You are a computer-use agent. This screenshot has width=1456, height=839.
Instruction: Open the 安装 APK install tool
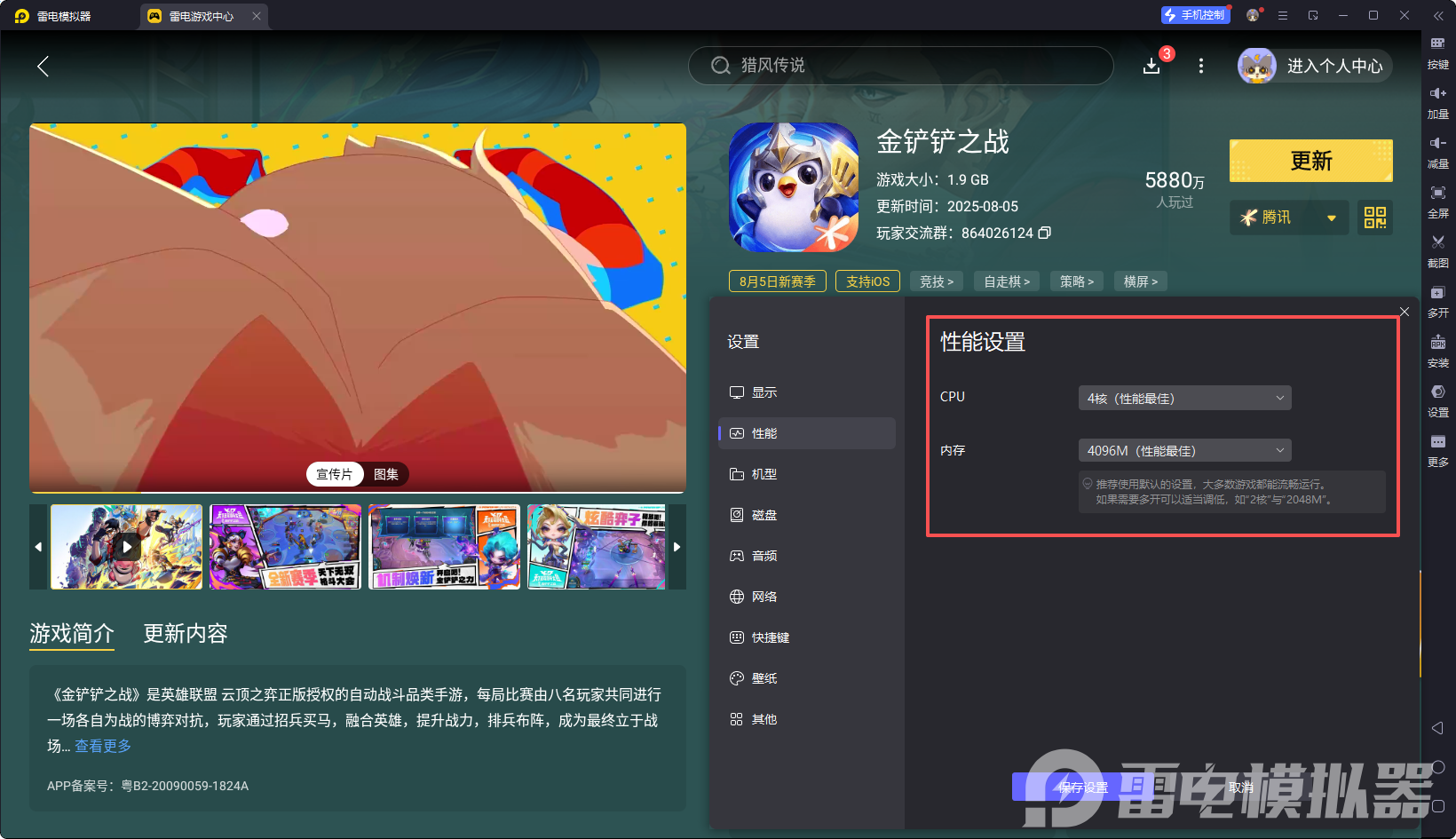pos(1437,351)
